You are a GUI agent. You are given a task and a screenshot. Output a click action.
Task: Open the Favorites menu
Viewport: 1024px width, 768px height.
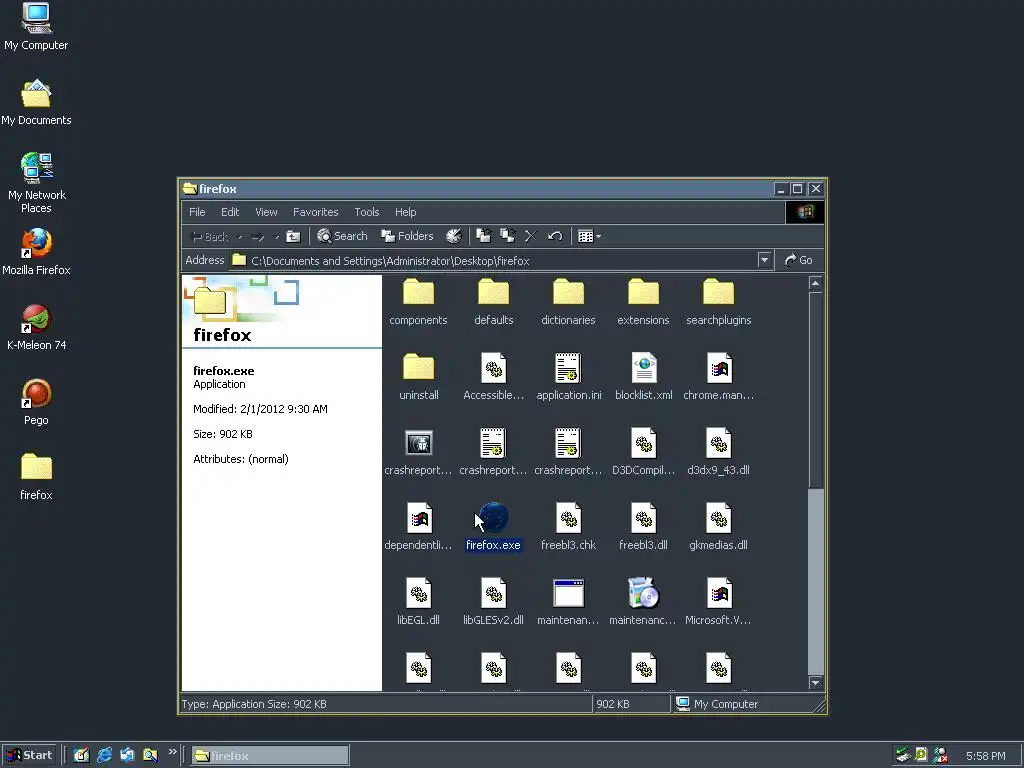[x=315, y=212]
